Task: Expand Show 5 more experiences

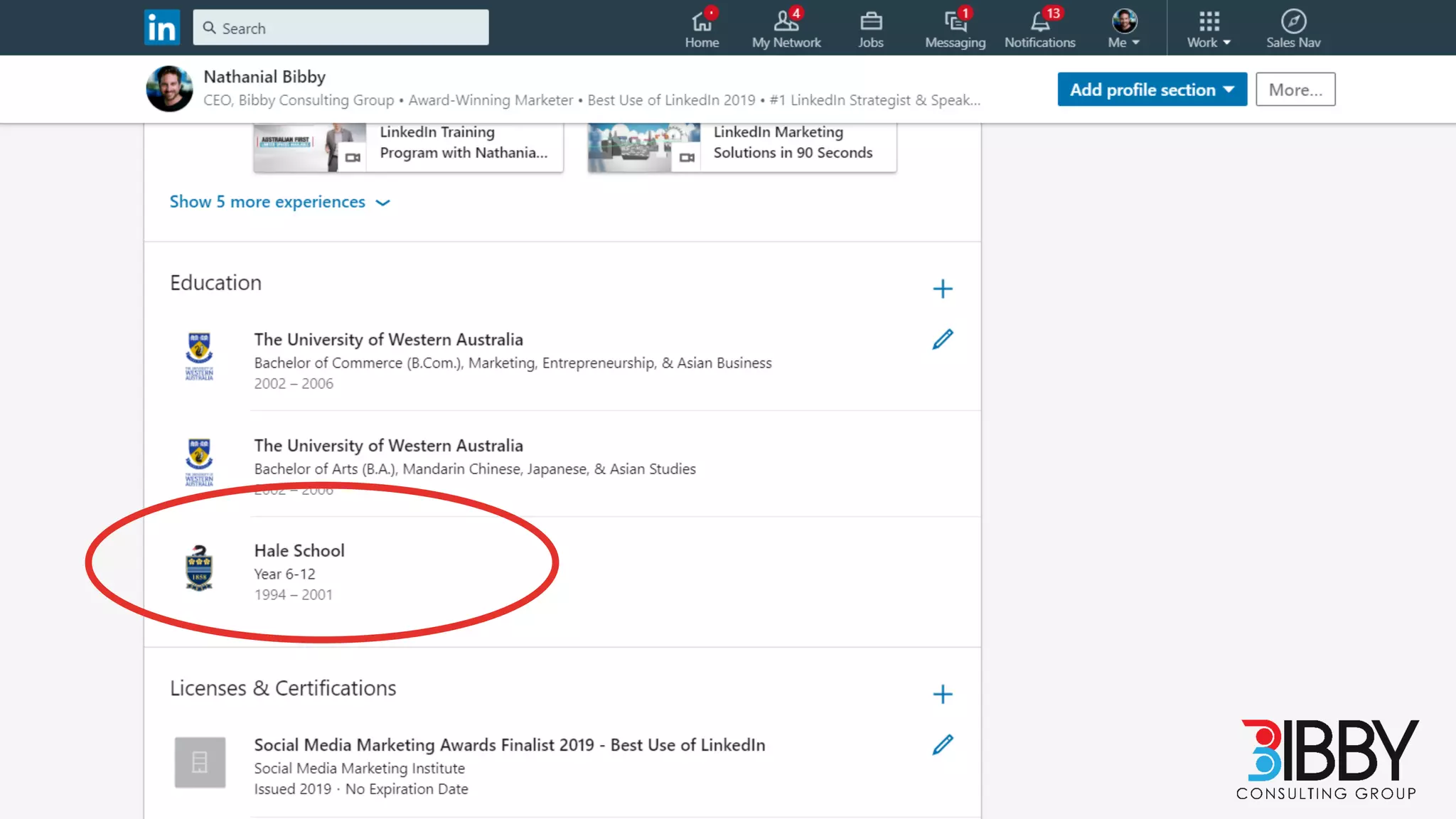Action: (x=279, y=202)
